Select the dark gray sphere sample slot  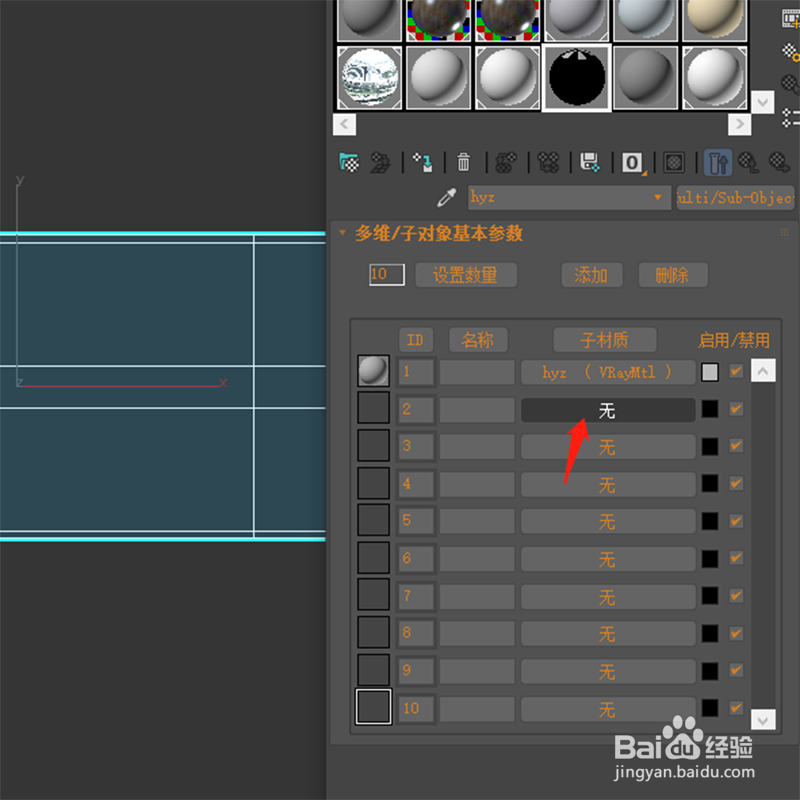(x=645, y=78)
